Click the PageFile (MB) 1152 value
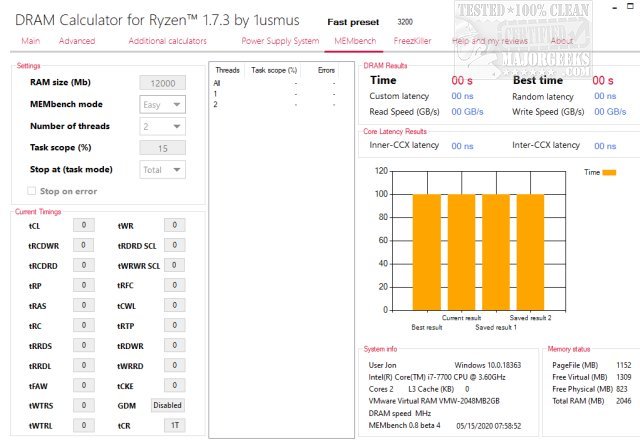 [624, 365]
